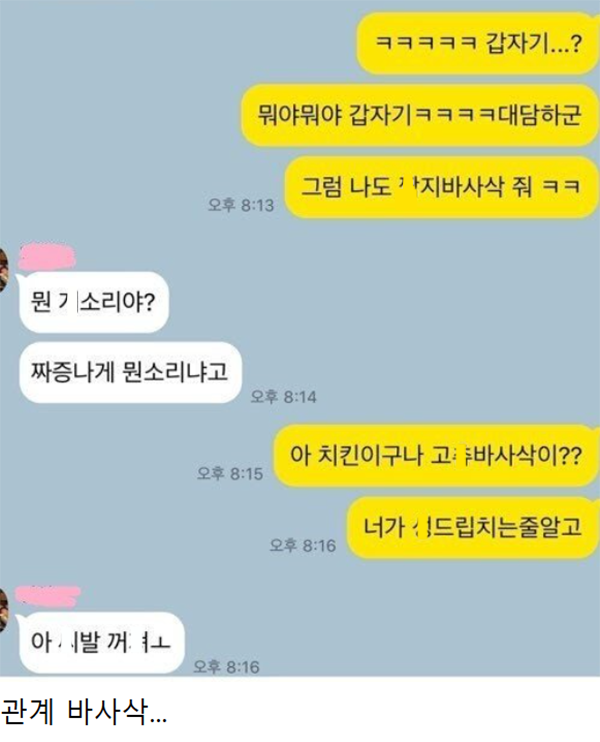Select the yellow bubble beginning '그럼 나도'
This screenshot has height=742, width=600.
442,187
